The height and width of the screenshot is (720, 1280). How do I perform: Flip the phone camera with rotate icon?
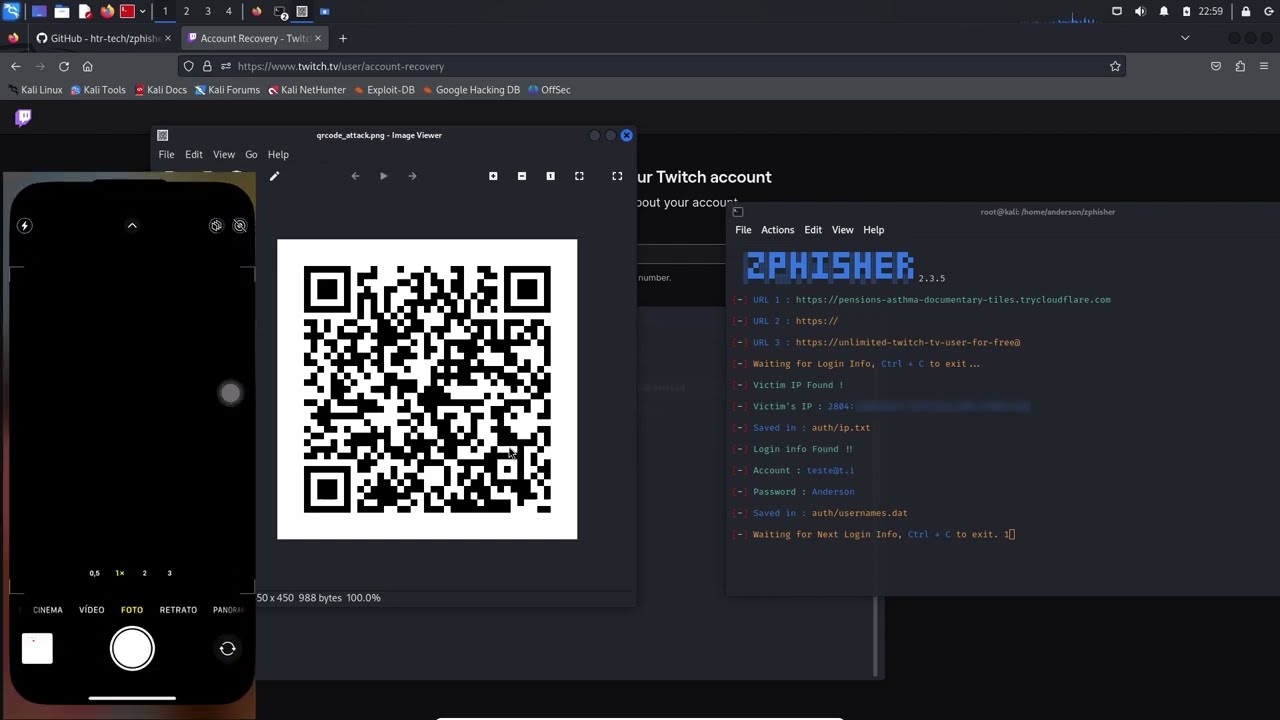(x=227, y=649)
